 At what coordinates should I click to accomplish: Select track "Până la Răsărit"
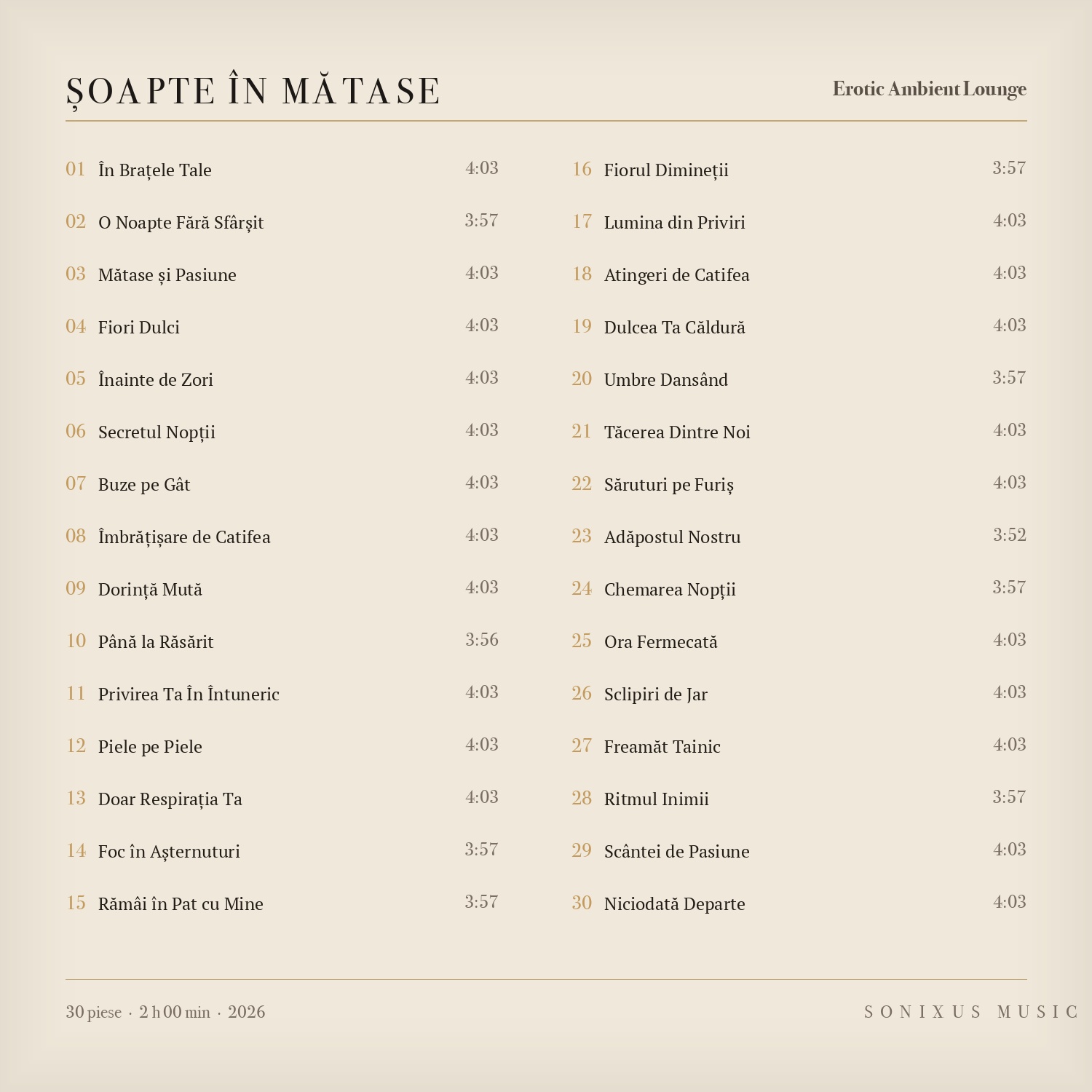156,641
